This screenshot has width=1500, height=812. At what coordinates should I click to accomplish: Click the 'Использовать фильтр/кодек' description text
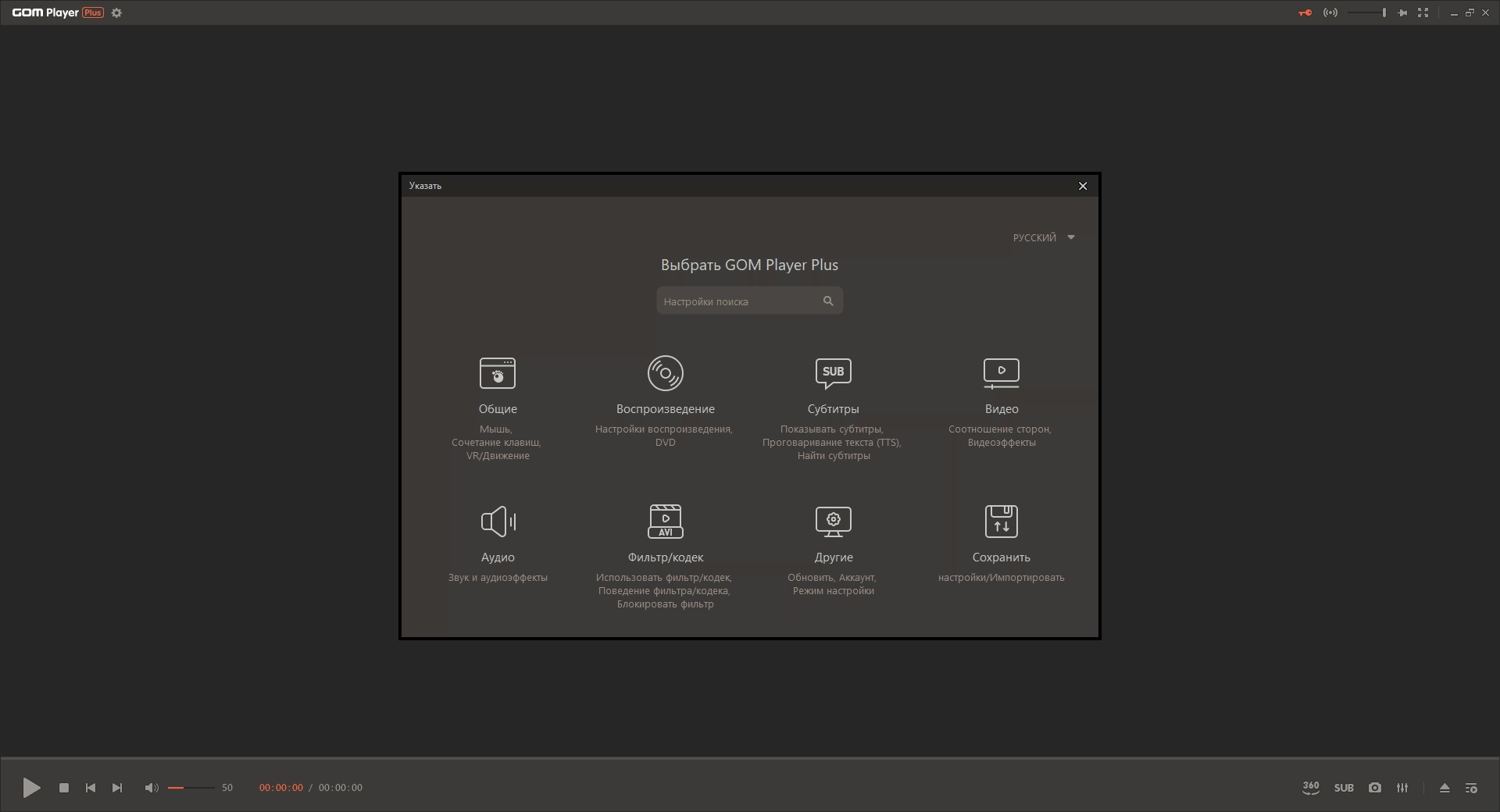[x=663, y=578]
